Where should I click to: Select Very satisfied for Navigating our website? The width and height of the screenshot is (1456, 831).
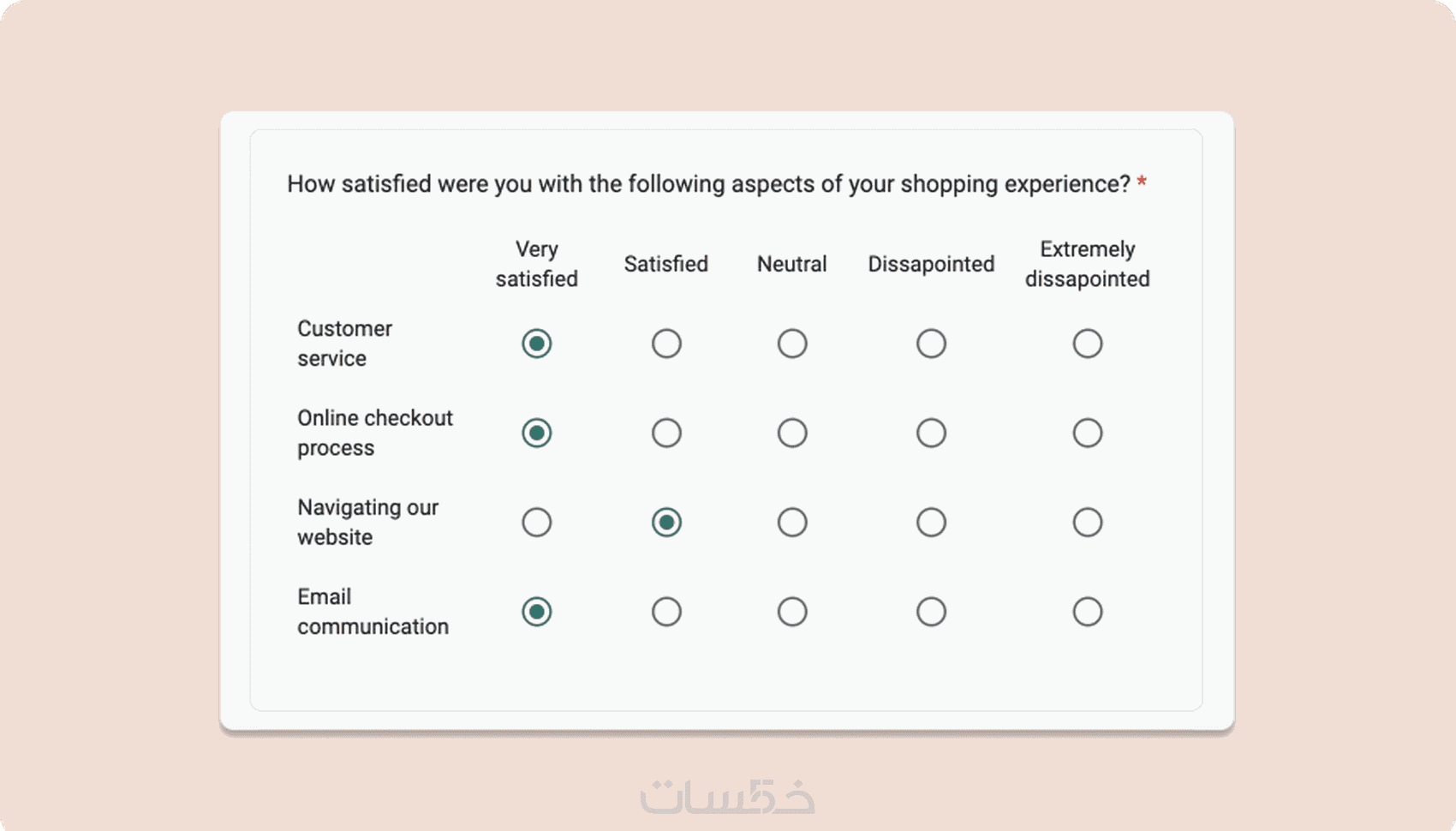click(x=537, y=523)
